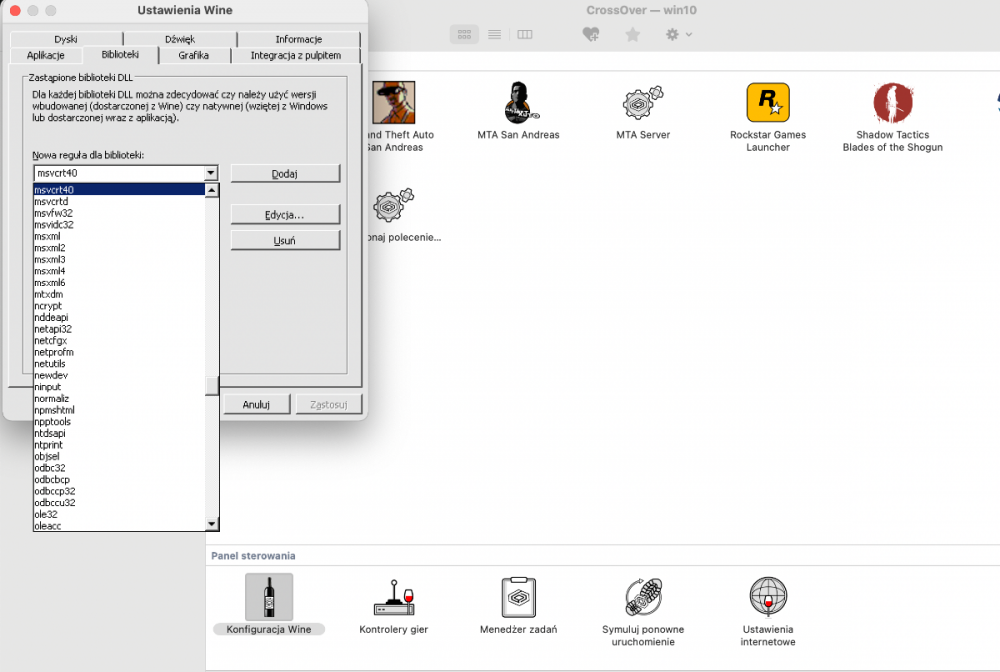Viewport: 1000px width, 672px height.
Task: Choose msxml3 from the library list
Action: click(119, 259)
